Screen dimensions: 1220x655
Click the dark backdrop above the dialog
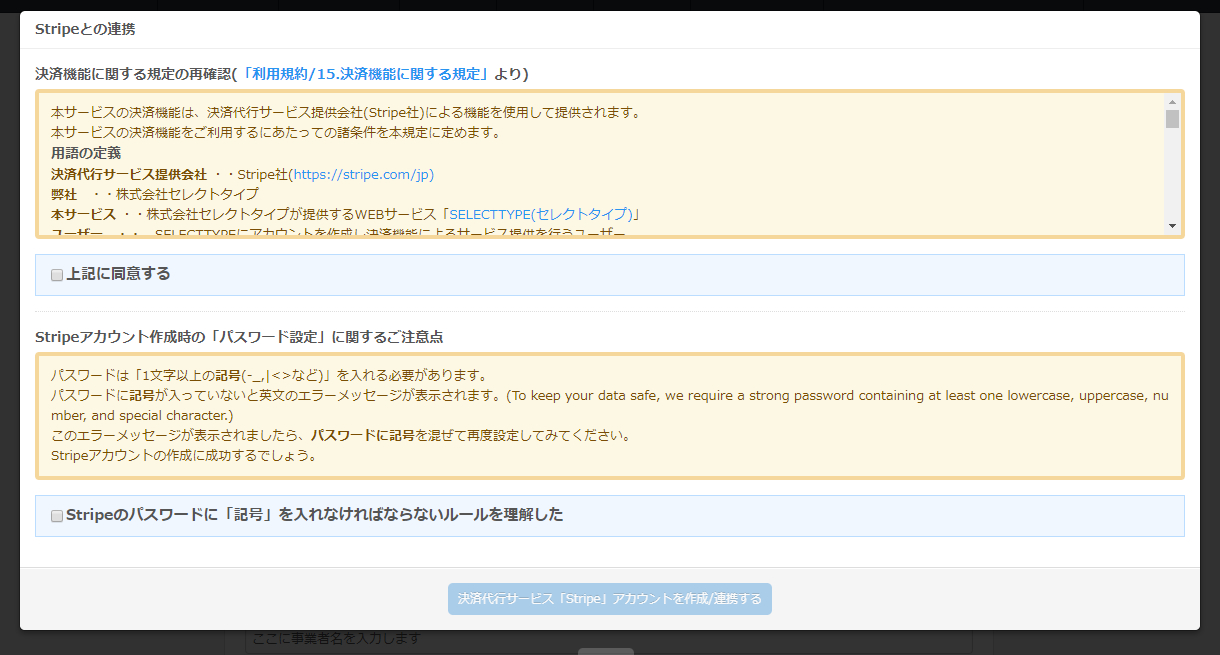[610, 5]
